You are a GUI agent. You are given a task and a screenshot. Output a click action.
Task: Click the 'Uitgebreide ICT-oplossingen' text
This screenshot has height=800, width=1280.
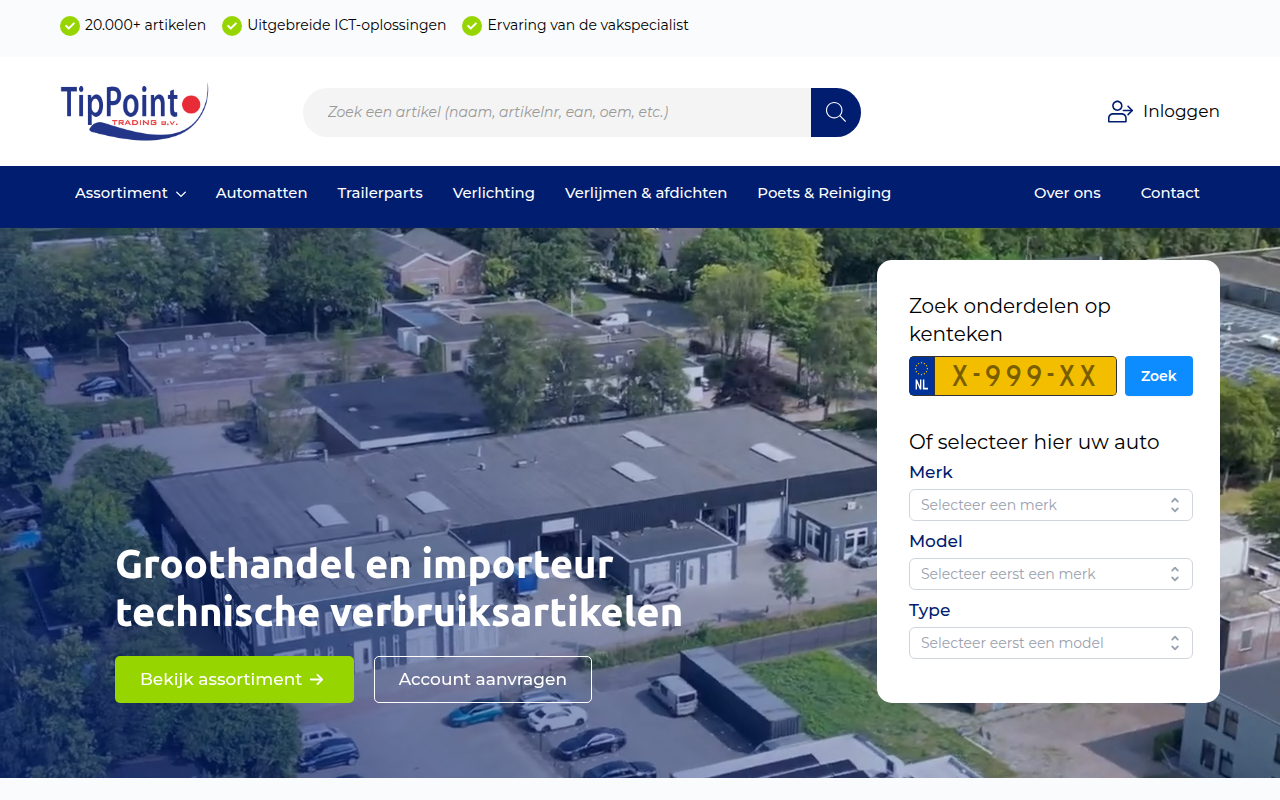pos(347,26)
